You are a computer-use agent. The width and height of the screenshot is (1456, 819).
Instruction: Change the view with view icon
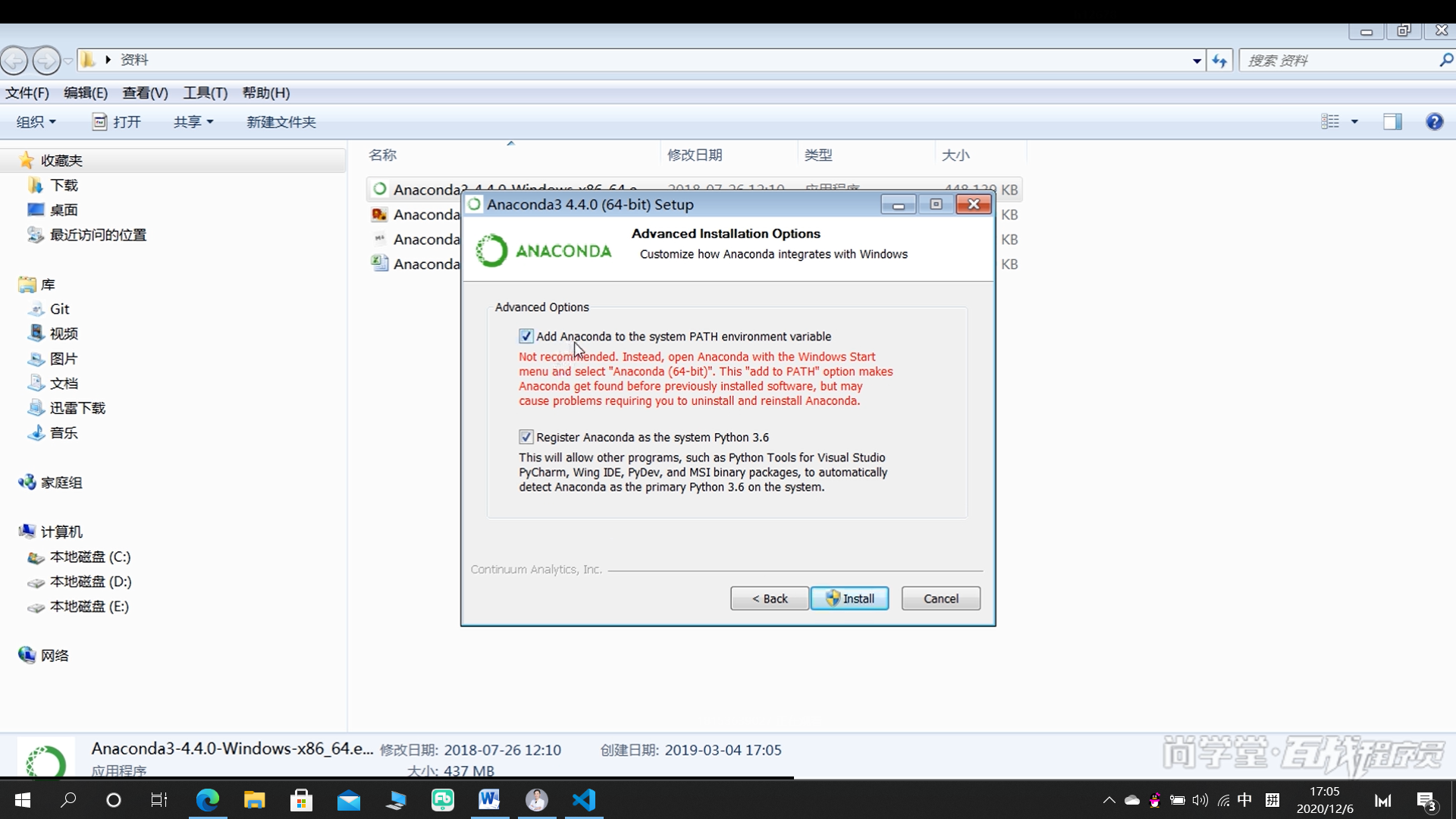[1330, 121]
